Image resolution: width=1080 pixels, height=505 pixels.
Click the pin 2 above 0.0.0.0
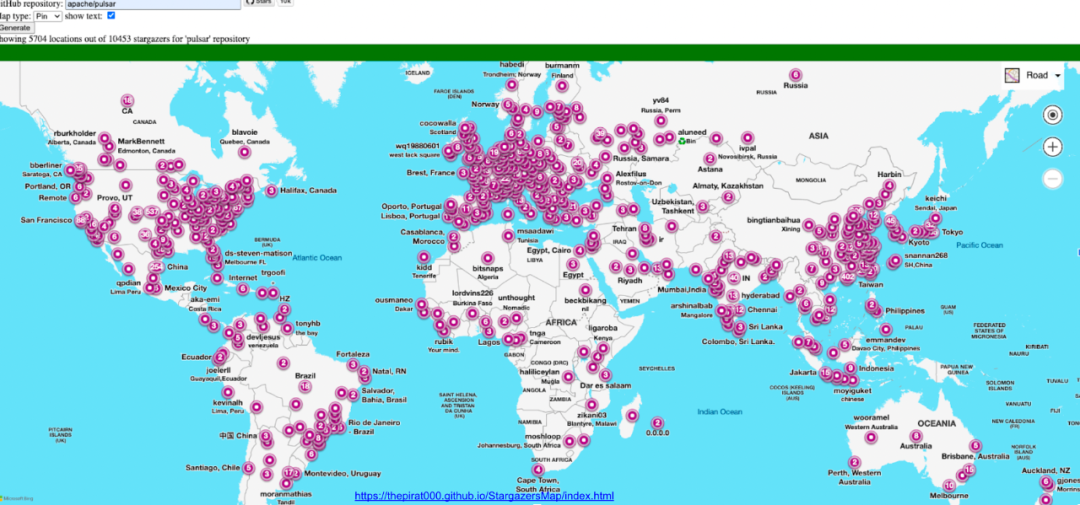[657, 422]
